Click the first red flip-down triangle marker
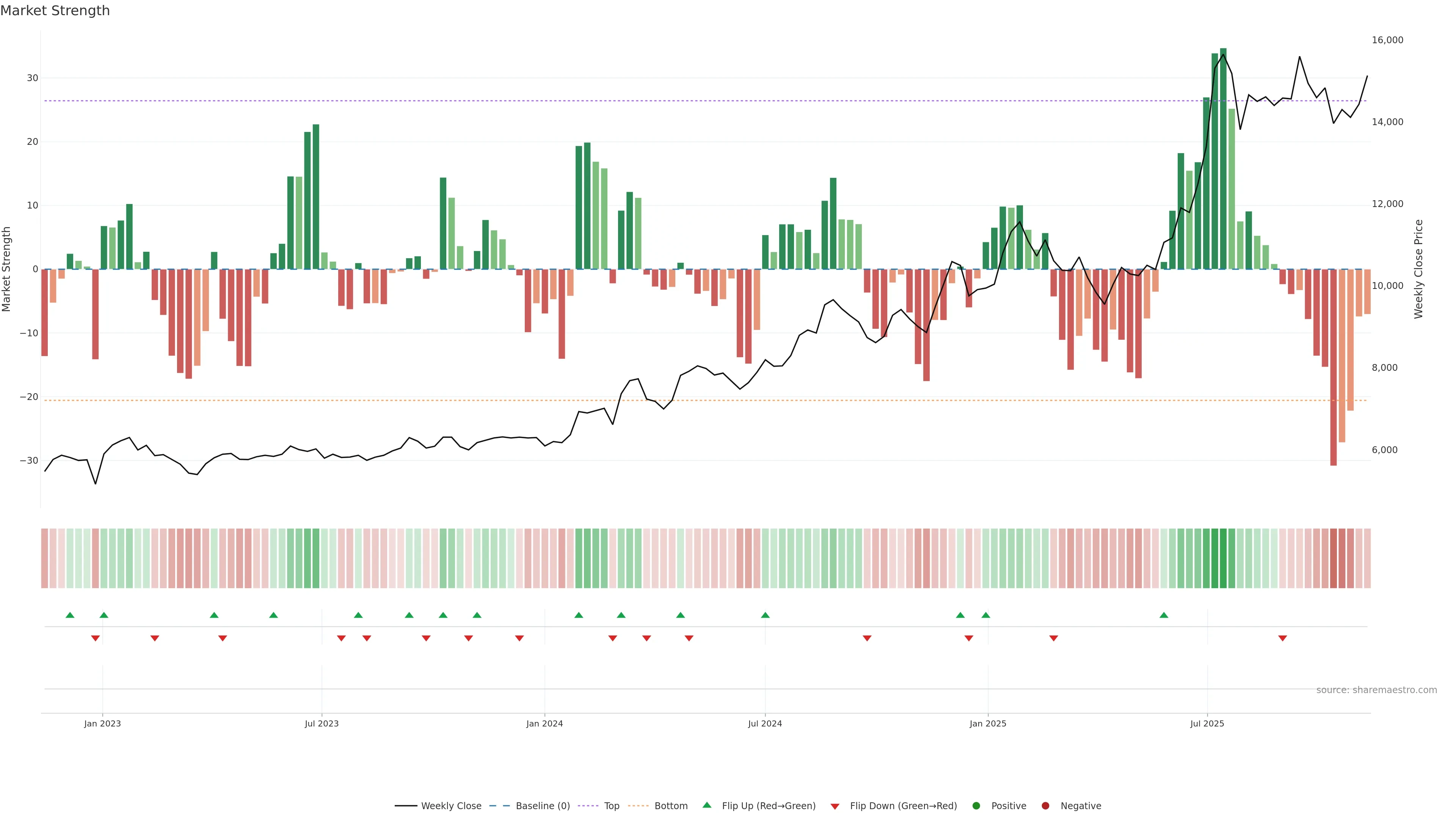The height and width of the screenshot is (819, 1456). 96,638
